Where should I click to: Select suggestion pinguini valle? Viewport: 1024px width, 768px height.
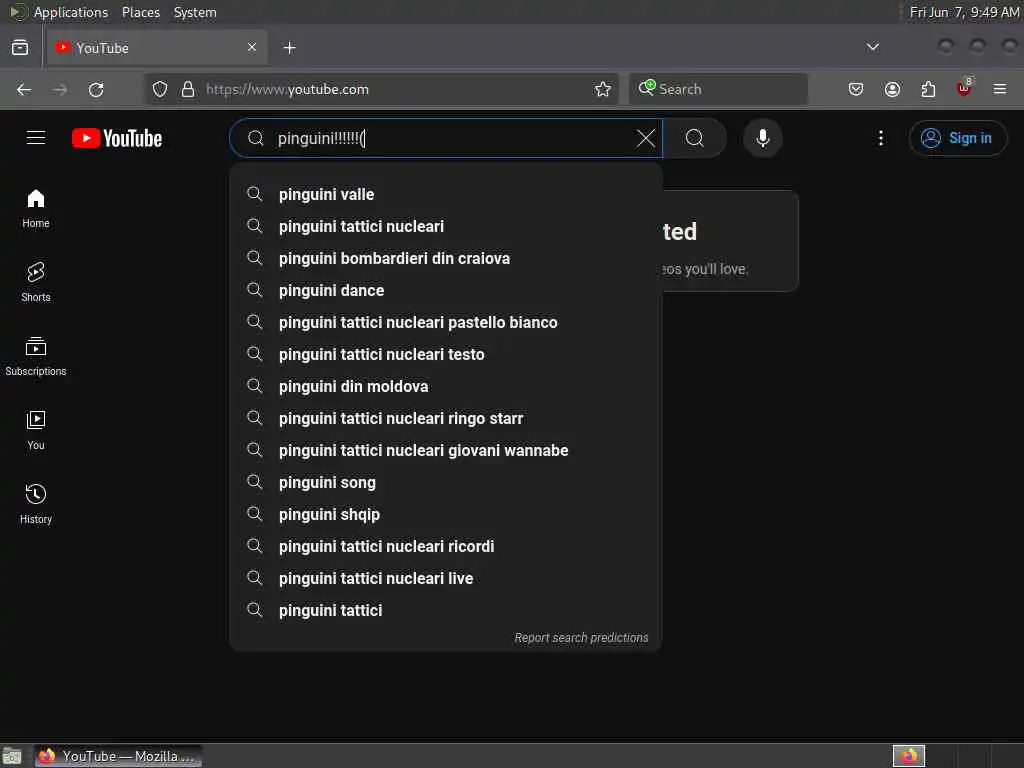[x=446, y=195]
